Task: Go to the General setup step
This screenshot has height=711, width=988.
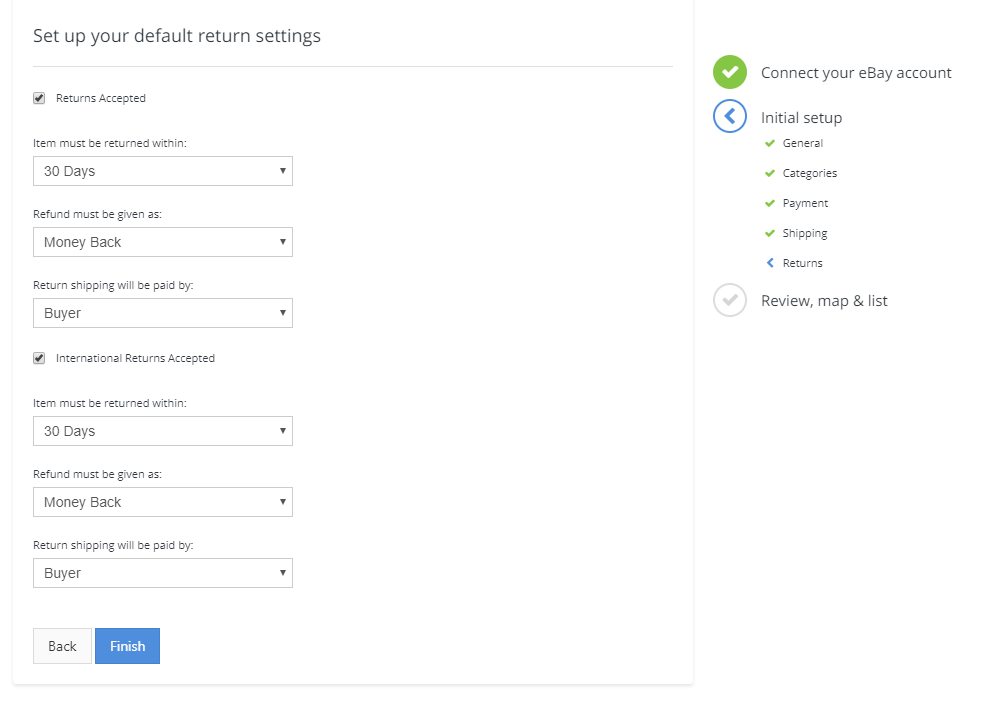Action: tap(802, 143)
